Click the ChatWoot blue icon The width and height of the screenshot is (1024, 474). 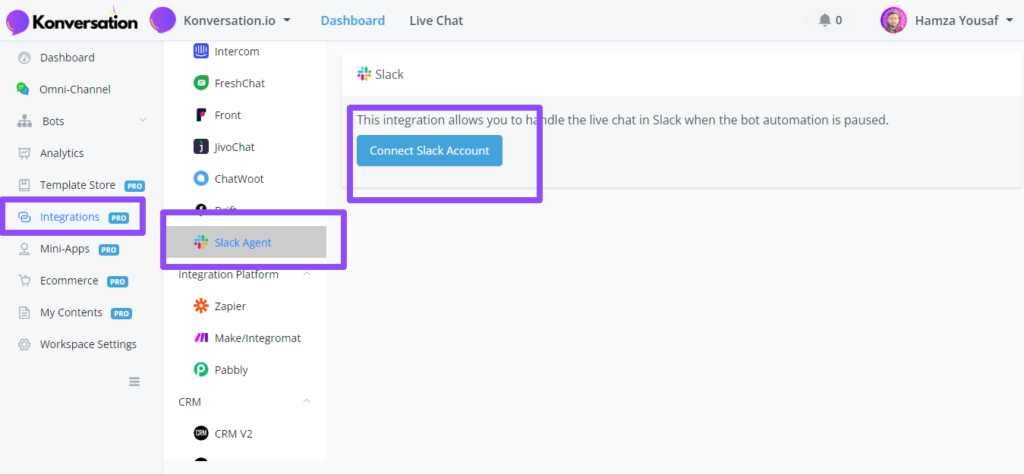click(x=201, y=178)
